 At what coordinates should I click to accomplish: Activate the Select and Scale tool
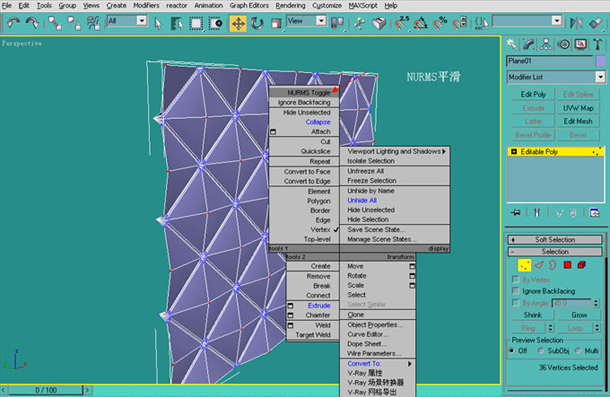click(276, 23)
